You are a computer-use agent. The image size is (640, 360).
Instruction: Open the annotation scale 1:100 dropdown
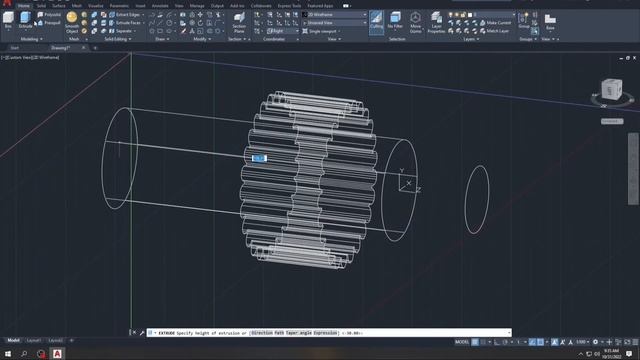582,342
